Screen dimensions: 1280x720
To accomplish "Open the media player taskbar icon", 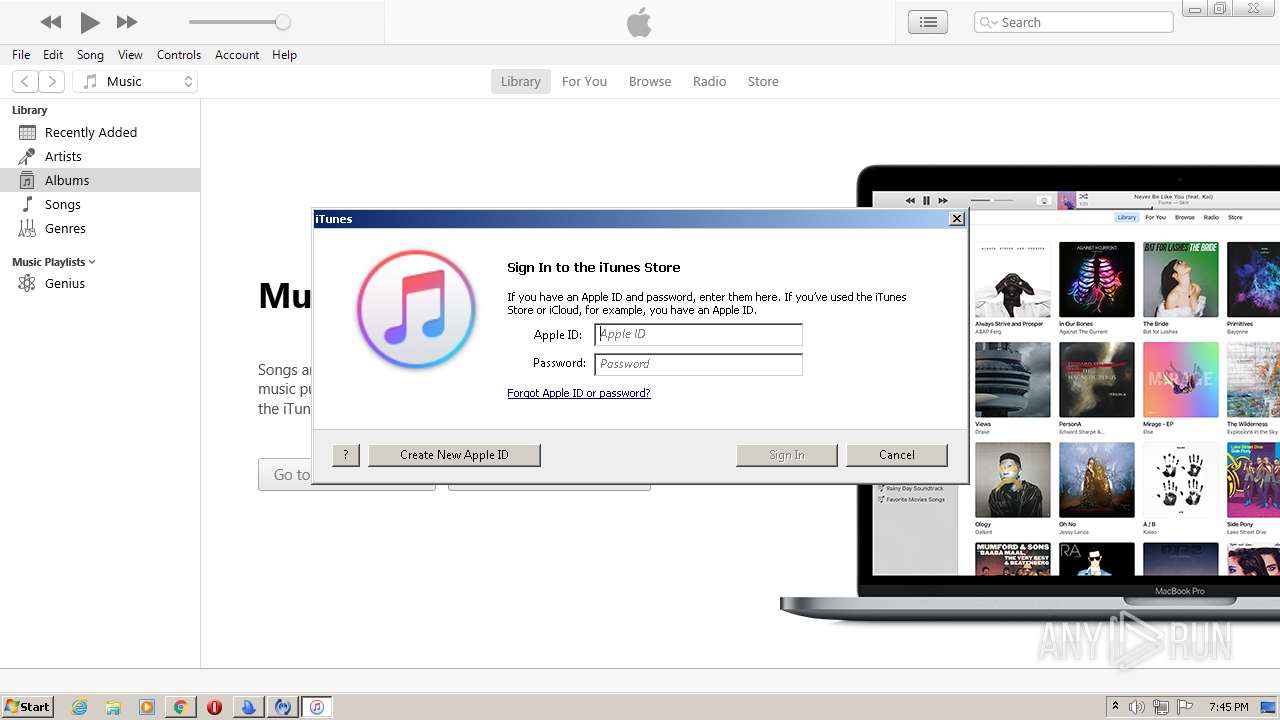I will tap(147, 707).
